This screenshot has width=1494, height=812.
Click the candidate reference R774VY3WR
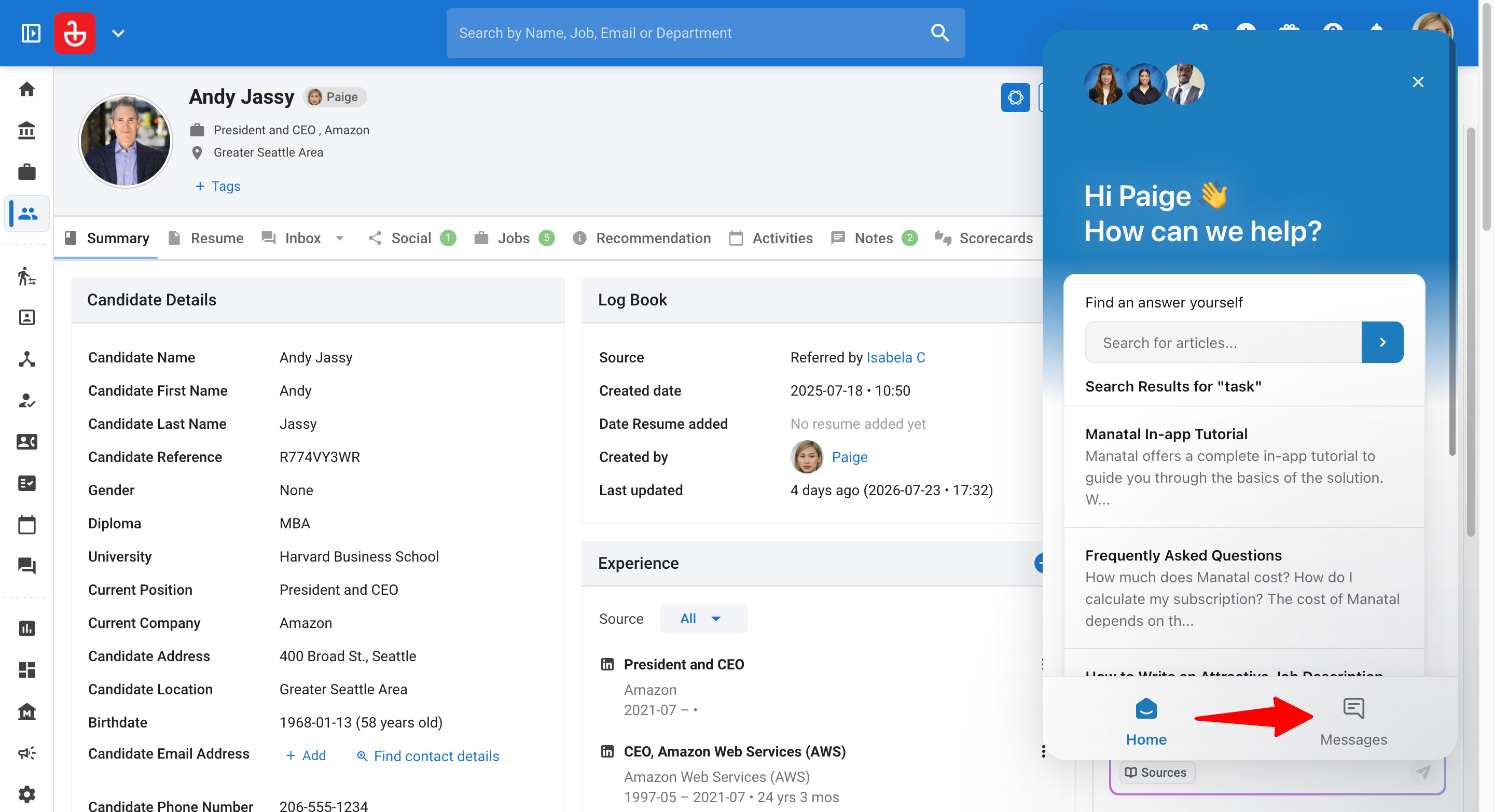(320, 457)
